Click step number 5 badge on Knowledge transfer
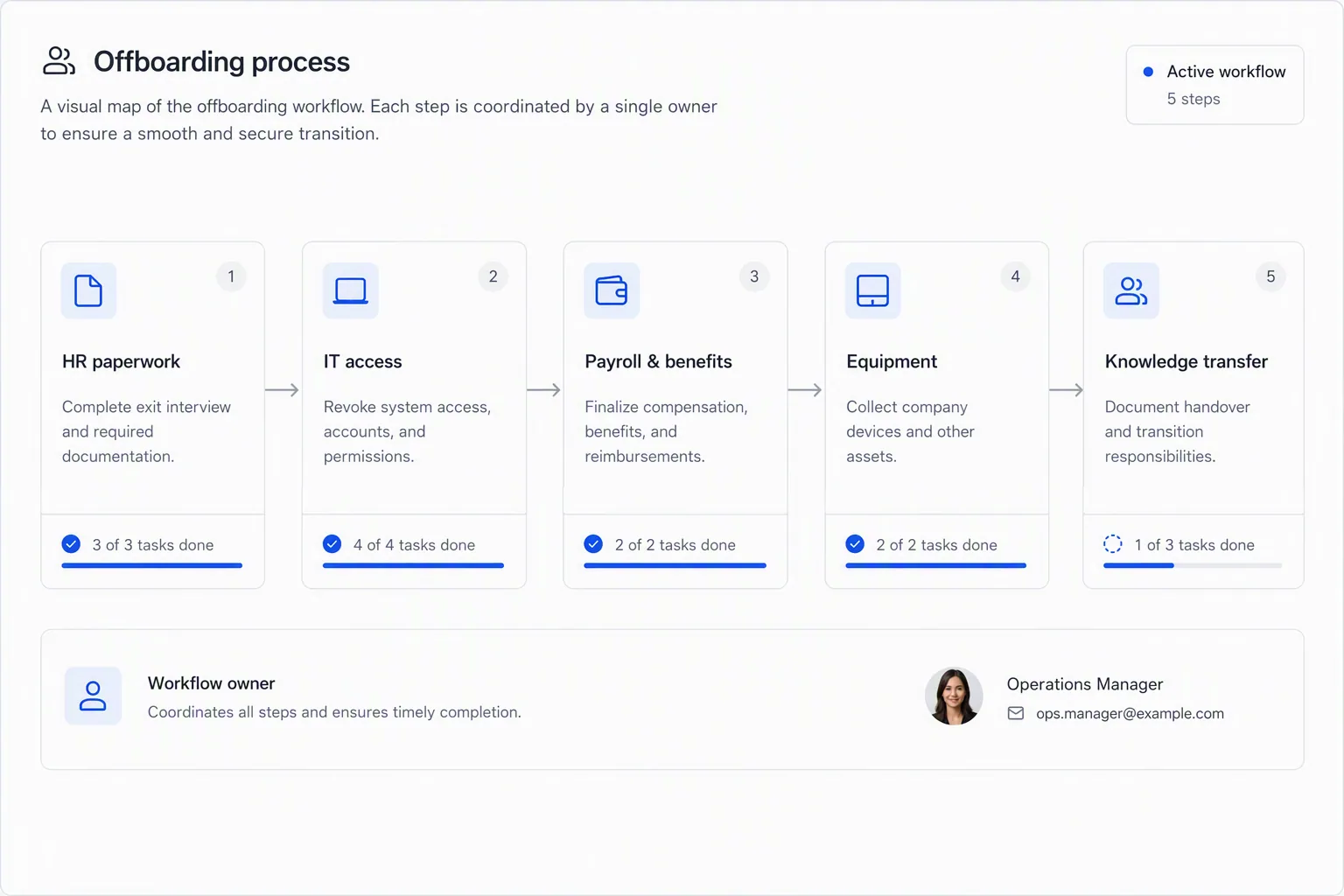 click(1270, 276)
